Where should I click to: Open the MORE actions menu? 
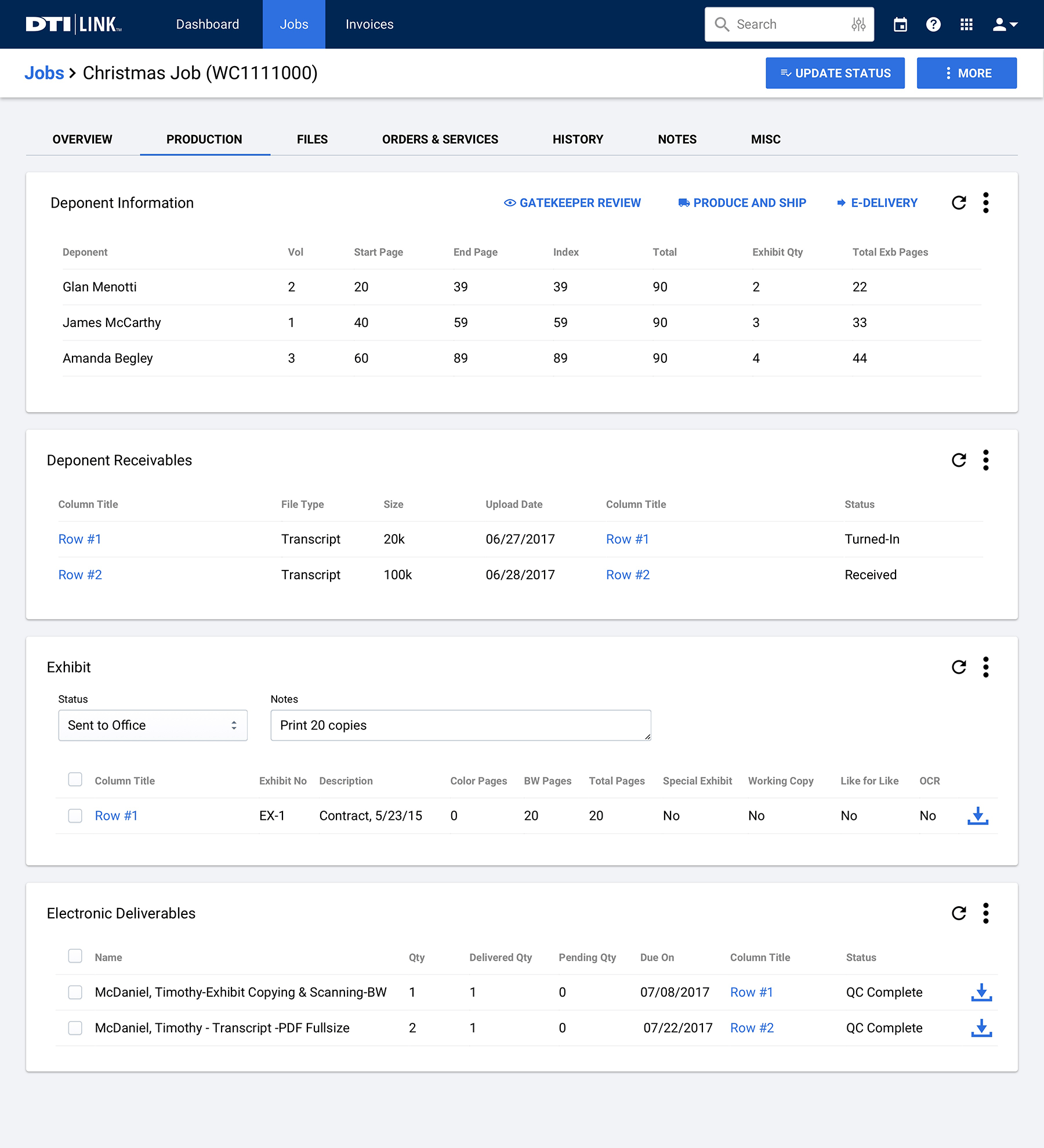[x=966, y=73]
